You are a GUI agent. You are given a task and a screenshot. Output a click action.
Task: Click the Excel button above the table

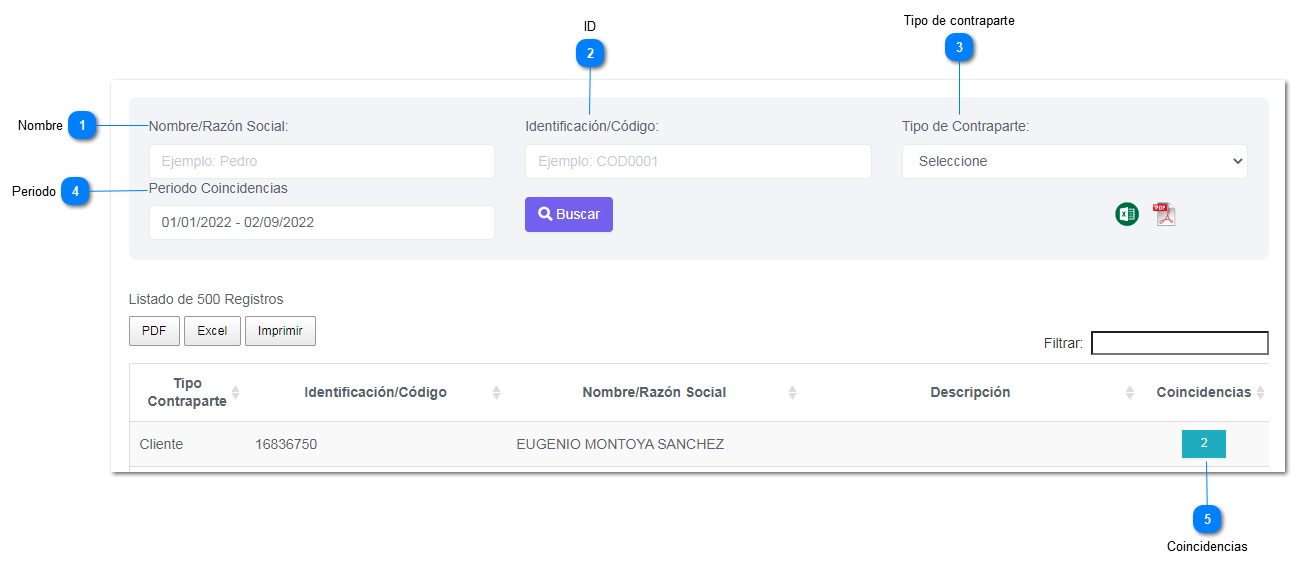click(x=212, y=331)
